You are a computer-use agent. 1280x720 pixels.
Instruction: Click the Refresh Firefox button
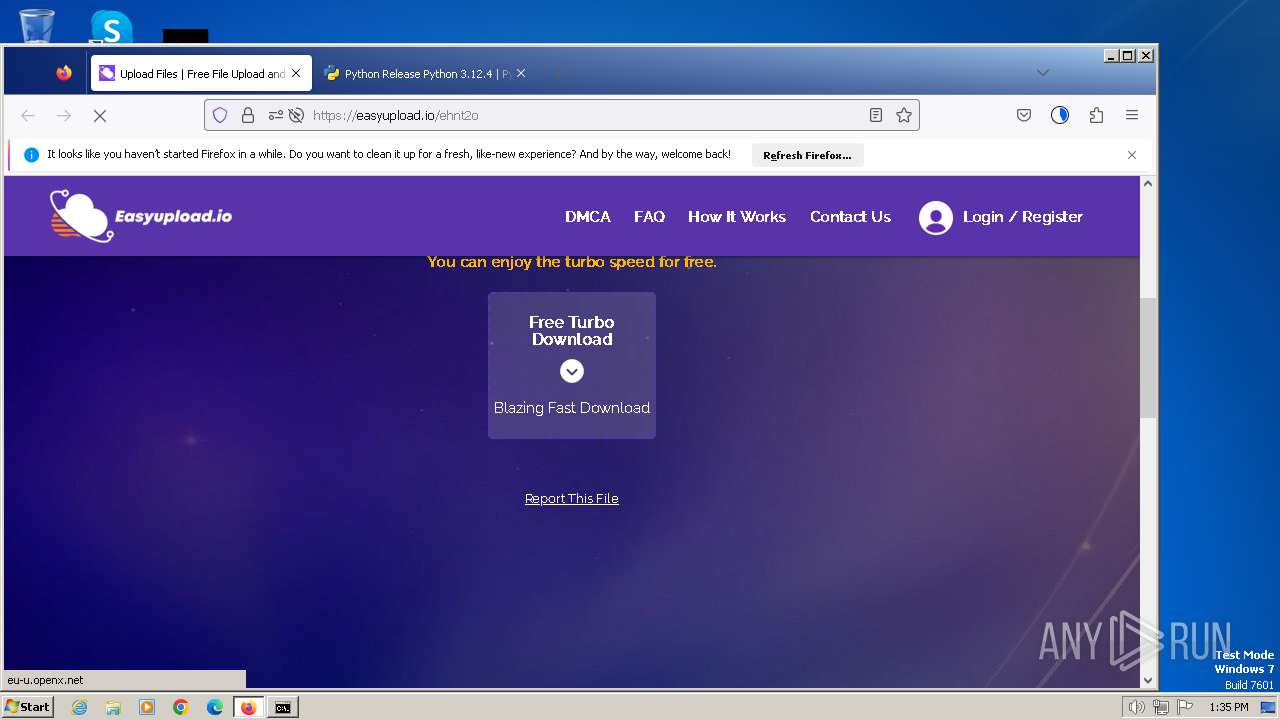coord(807,155)
